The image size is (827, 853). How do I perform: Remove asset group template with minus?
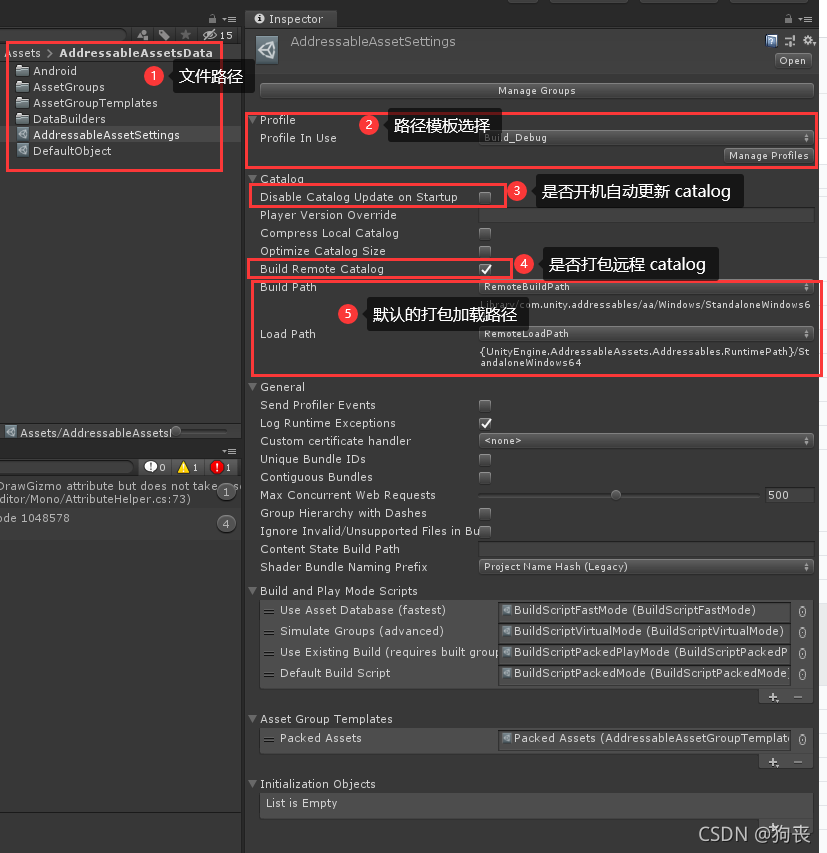tap(798, 763)
